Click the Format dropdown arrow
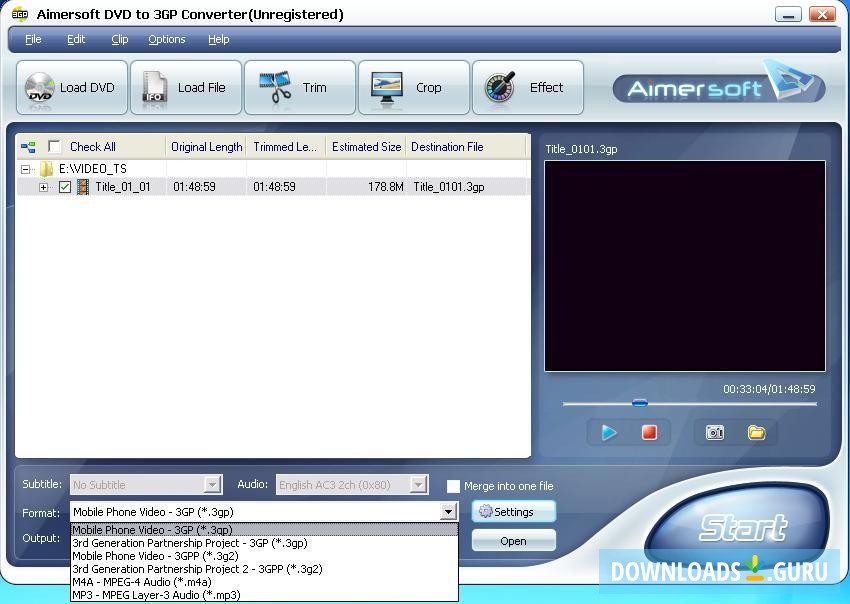Viewport: 850px width, 604px height. click(448, 511)
